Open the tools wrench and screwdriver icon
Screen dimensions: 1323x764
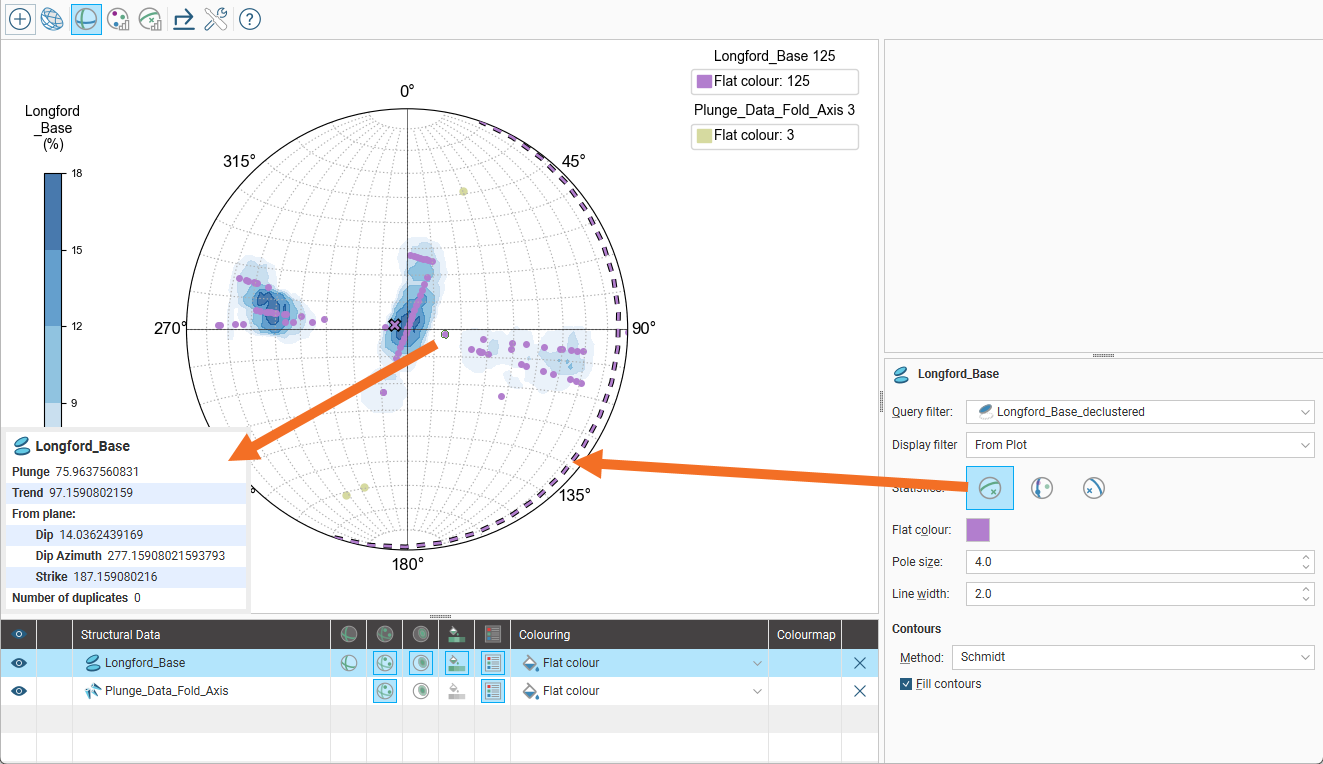(216, 19)
